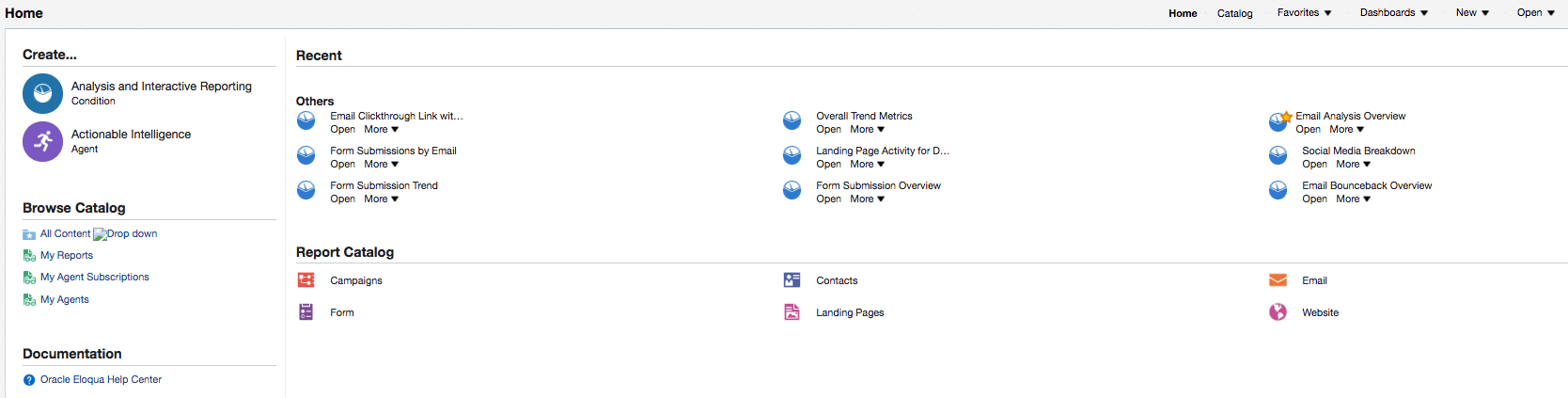Image resolution: width=1568 pixels, height=398 pixels.
Task: Expand More under Form Submission Trend
Action: coord(382,199)
